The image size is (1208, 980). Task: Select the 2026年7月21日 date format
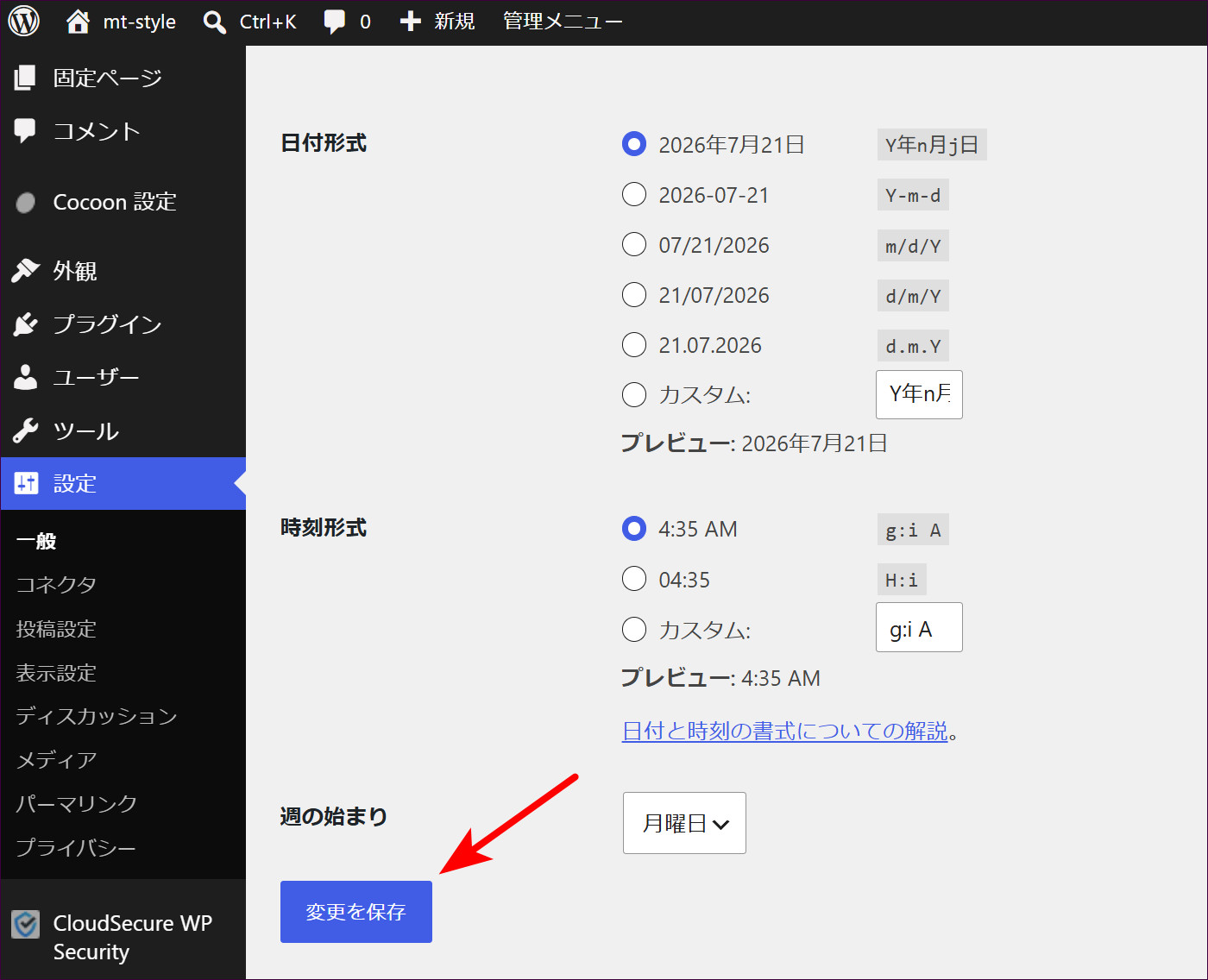pos(634,144)
